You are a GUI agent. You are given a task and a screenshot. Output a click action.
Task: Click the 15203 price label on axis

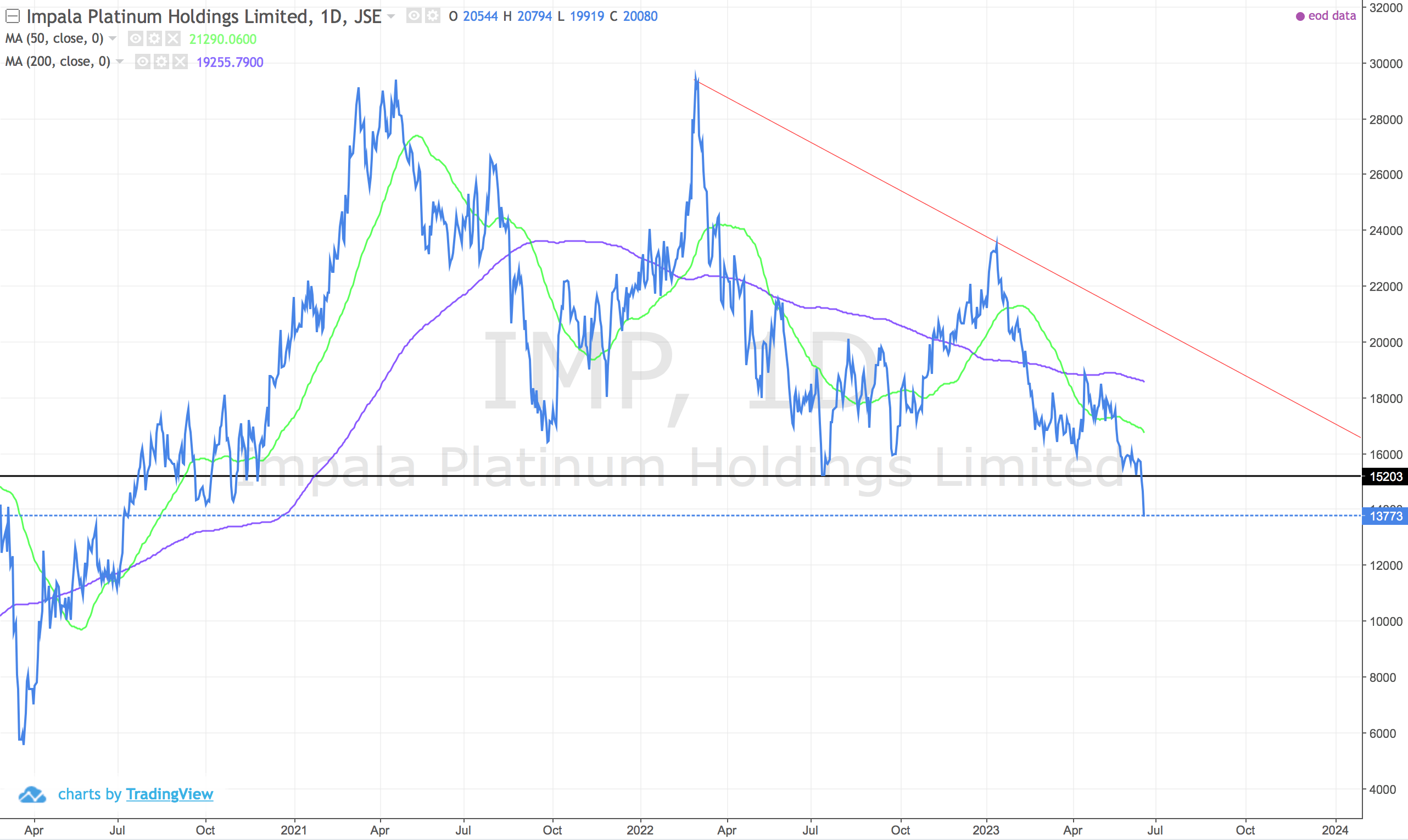coord(1385,477)
